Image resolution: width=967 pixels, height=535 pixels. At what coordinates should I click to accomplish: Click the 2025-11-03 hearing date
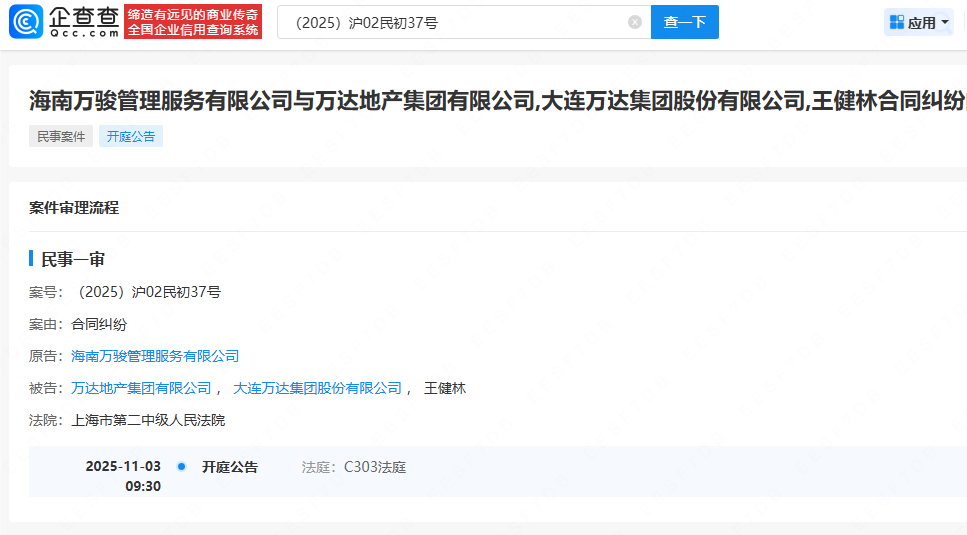123,467
